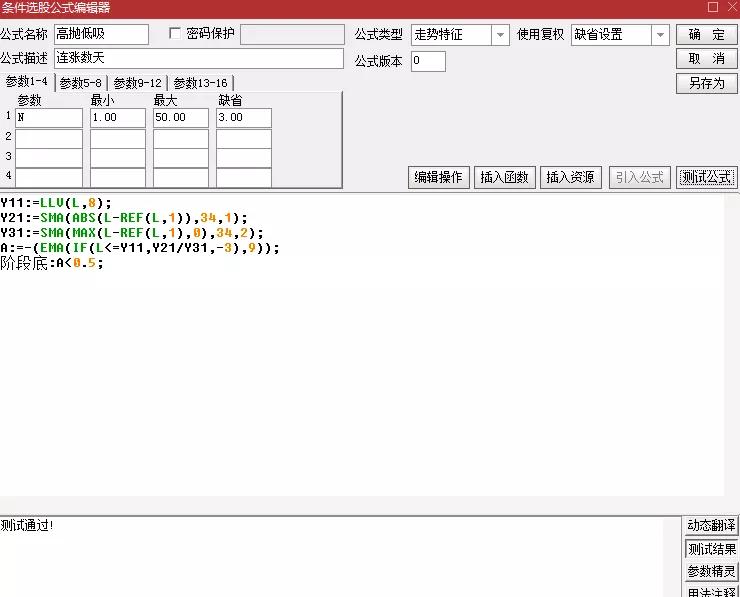This screenshot has height=597, width=740.
Task: Open the 公式类型 dropdown arrow
Action: tap(500, 35)
